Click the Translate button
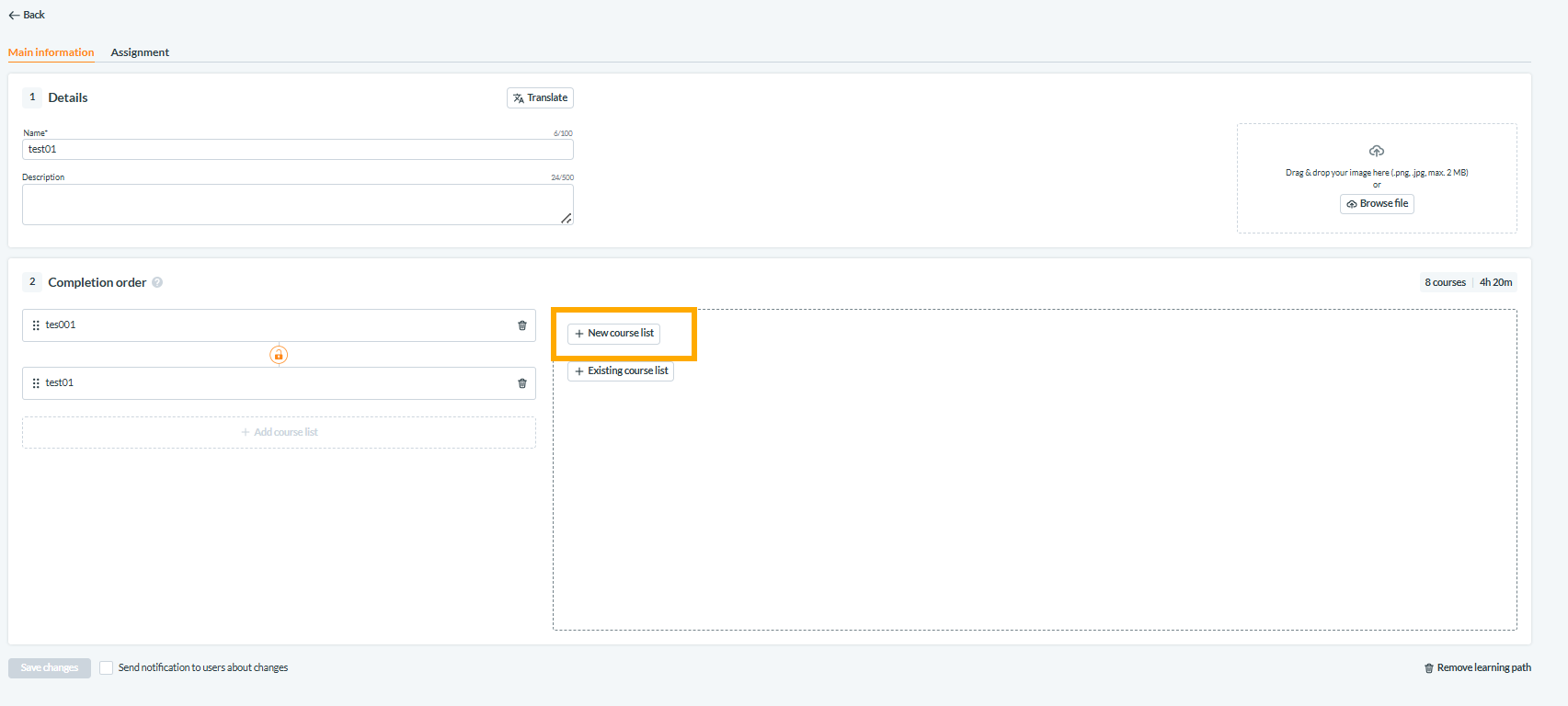Viewport: 1568px width, 706px height. tap(540, 97)
